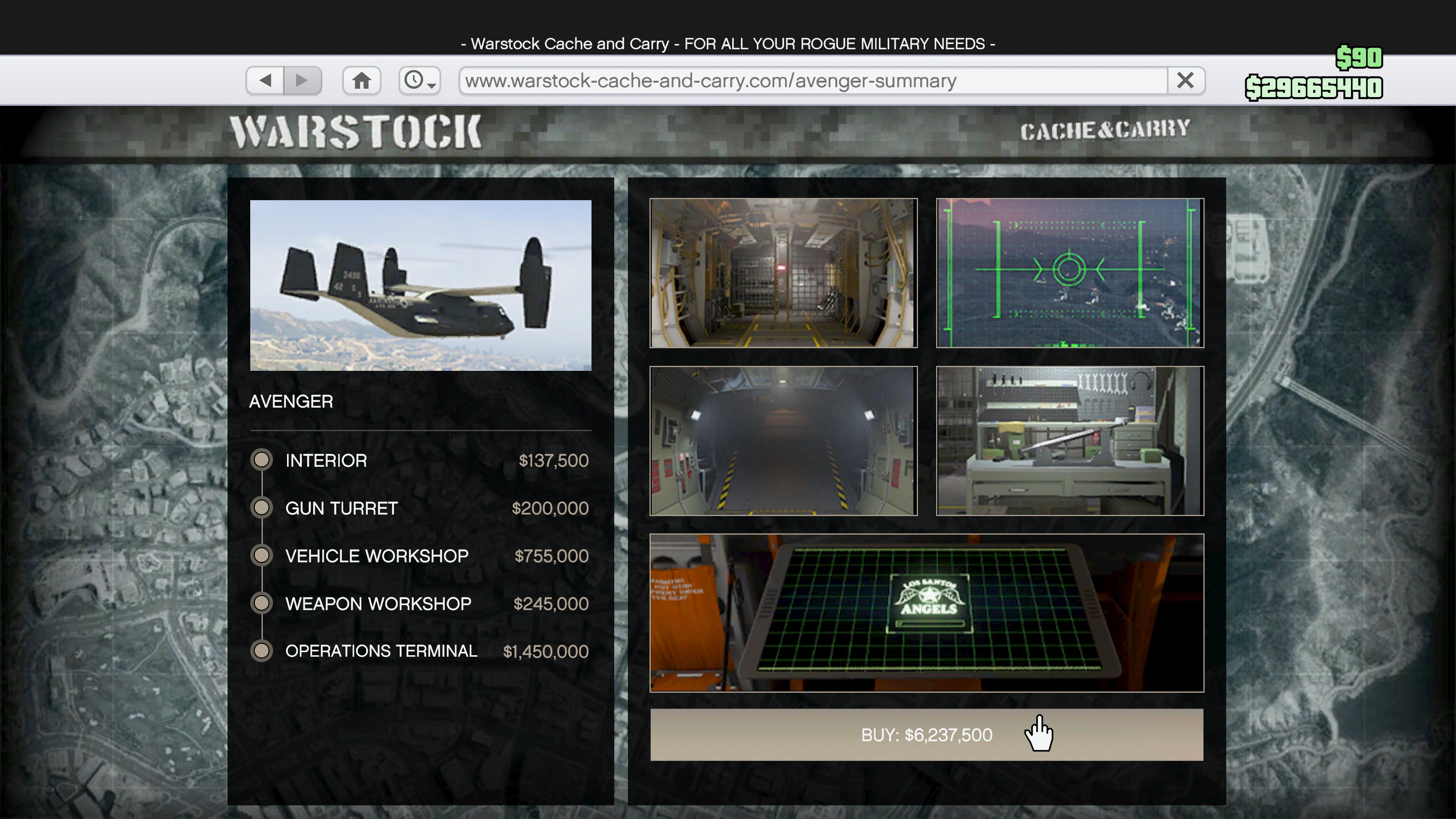Select the Vehicle Workshop radio bullet
The width and height of the screenshot is (1456, 819).
261,555
